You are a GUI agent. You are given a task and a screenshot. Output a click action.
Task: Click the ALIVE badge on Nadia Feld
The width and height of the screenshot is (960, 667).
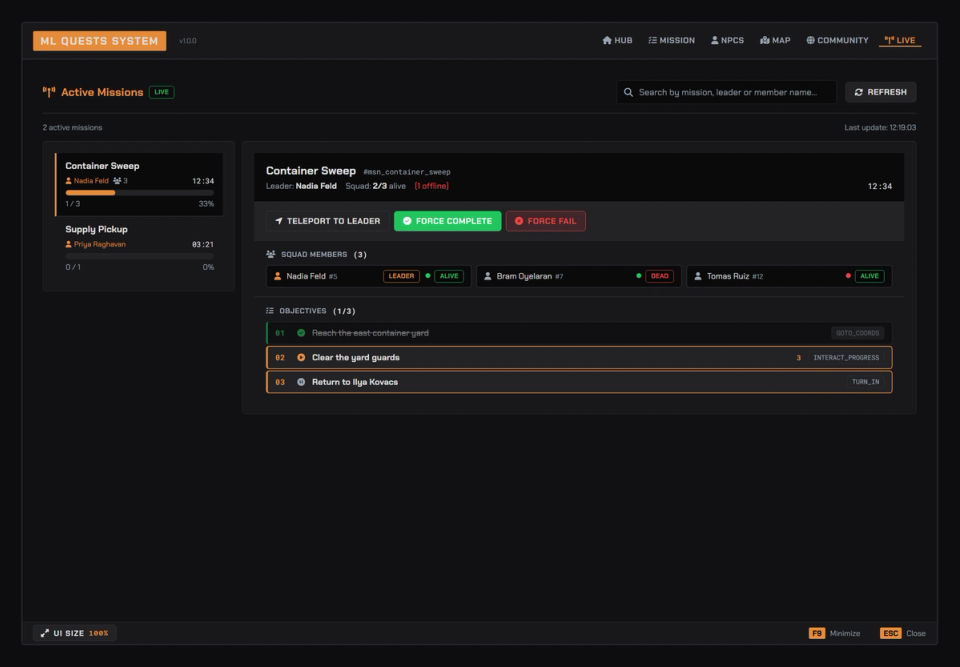[x=449, y=276]
